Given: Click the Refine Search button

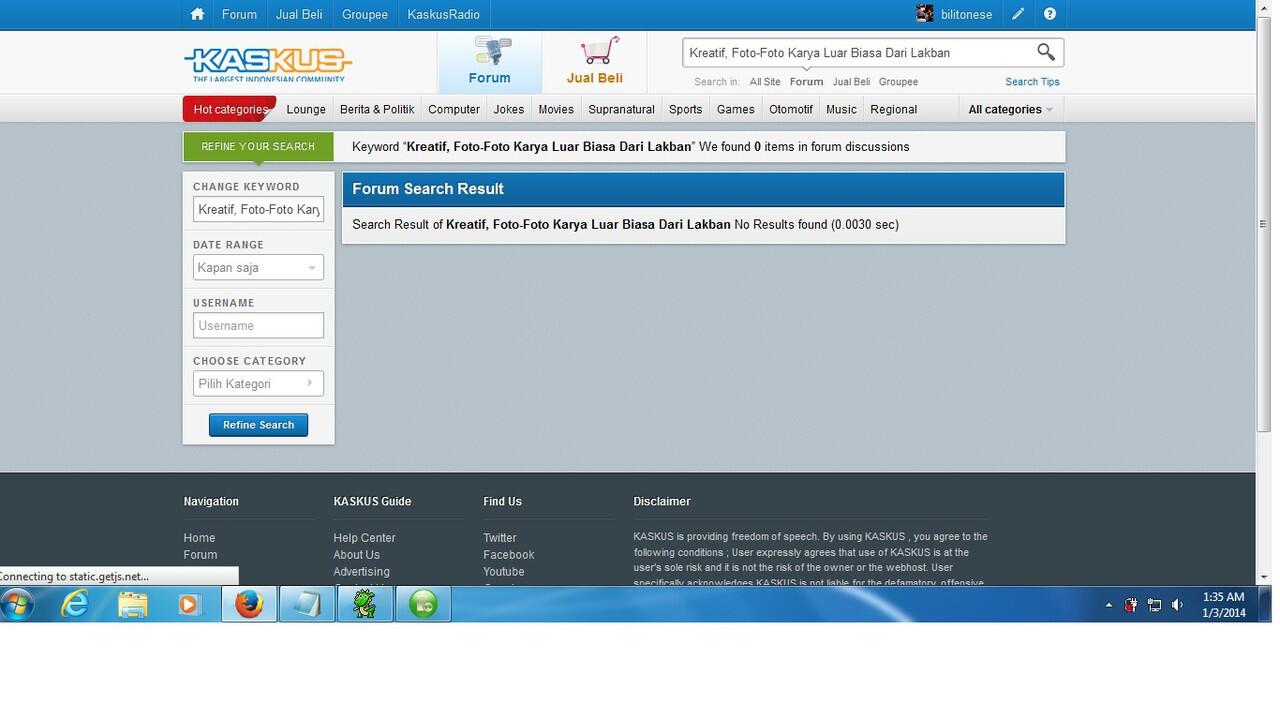Looking at the screenshot, I should point(258,425).
